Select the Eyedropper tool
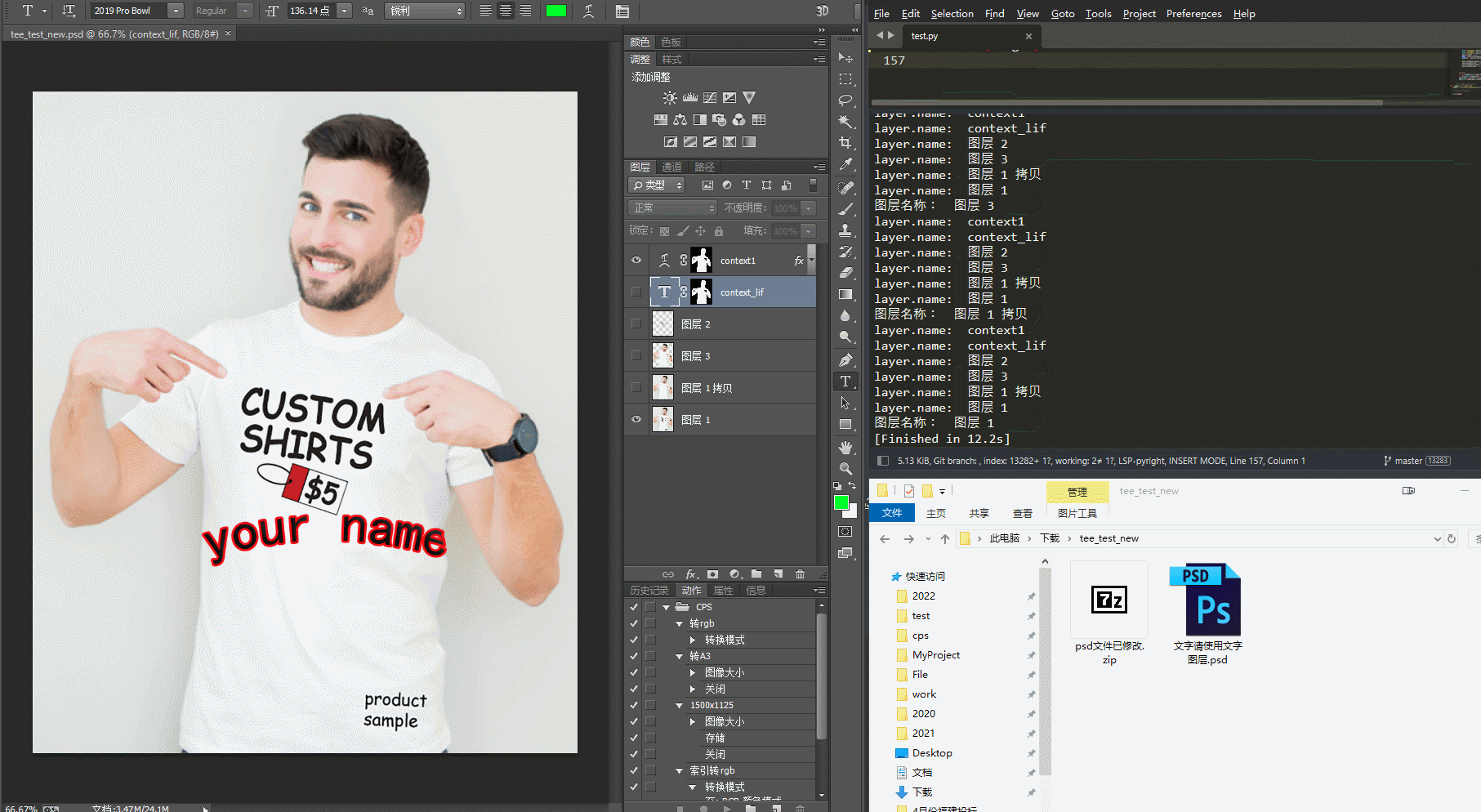 845,164
